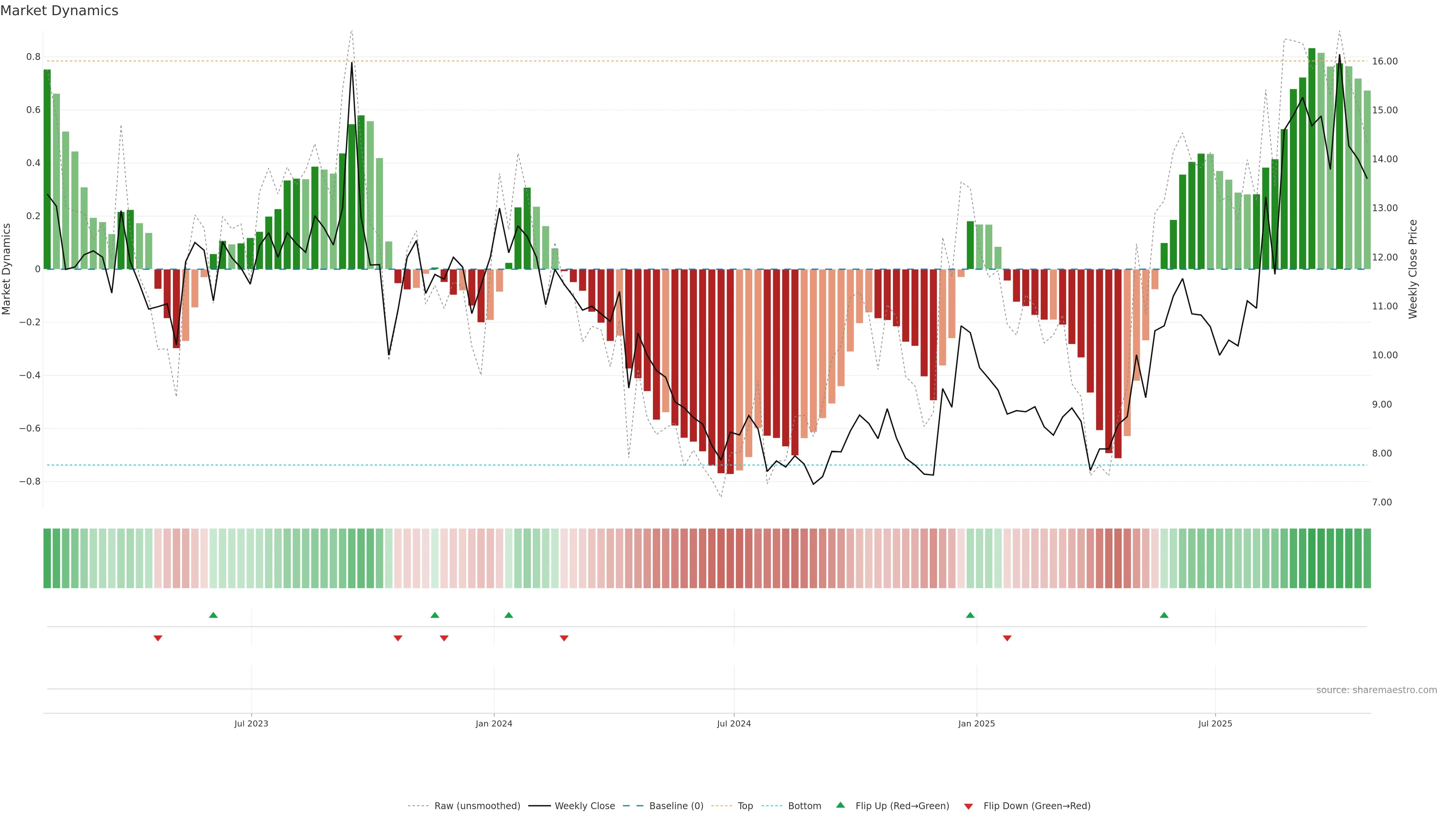
Task: Click the green flip-up marker just before Jan 2025
Action: click(971, 615)
